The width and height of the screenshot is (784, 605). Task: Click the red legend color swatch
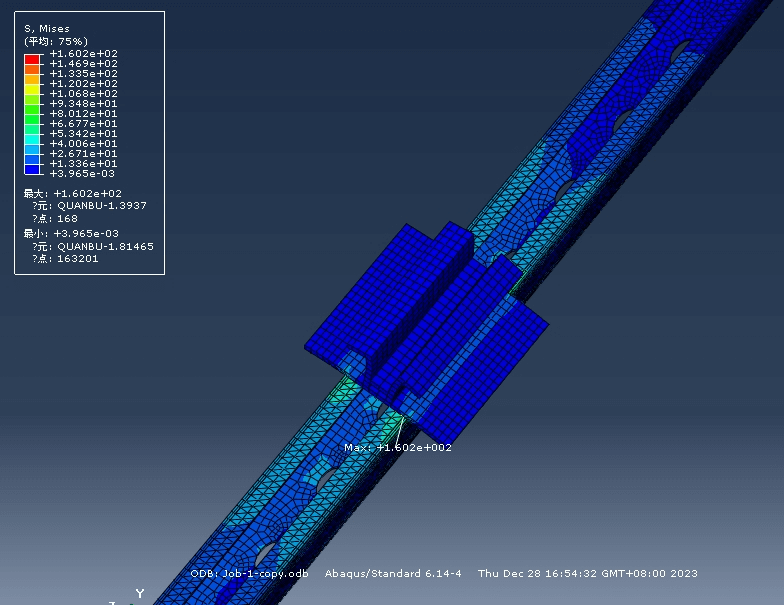31,59
